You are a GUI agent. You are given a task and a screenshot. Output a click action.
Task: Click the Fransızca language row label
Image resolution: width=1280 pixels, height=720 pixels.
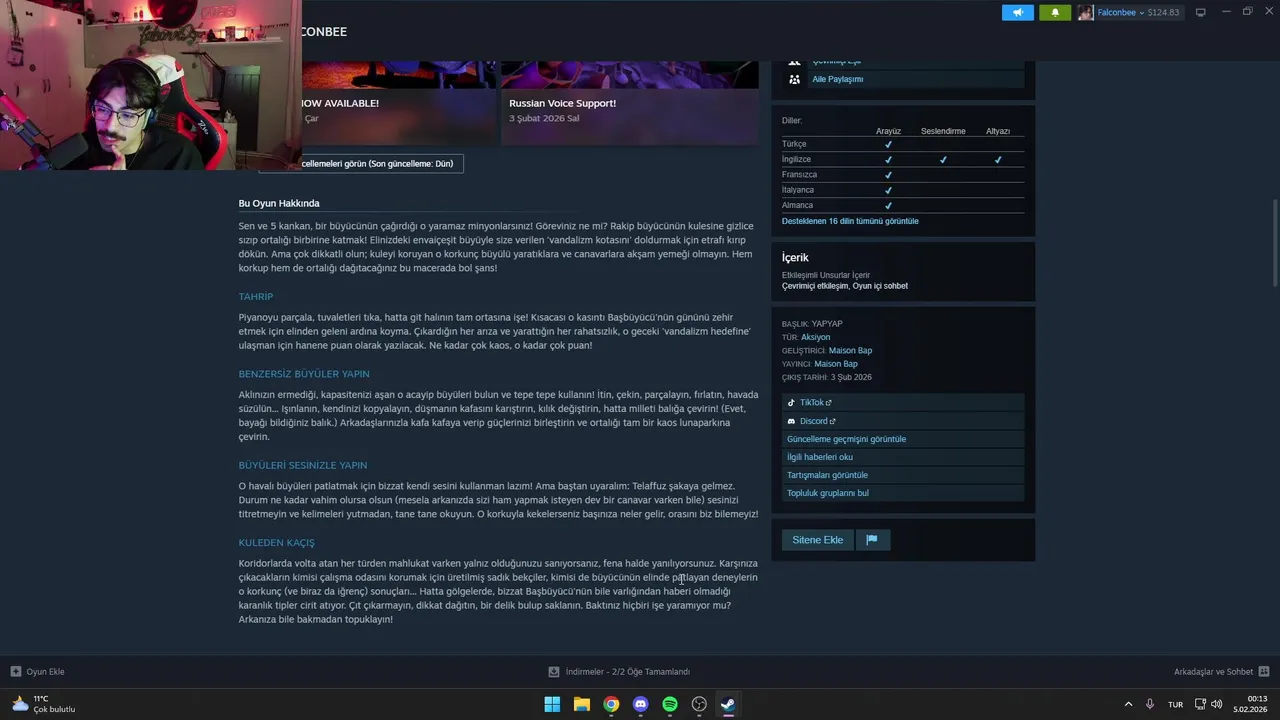(798, 175)
